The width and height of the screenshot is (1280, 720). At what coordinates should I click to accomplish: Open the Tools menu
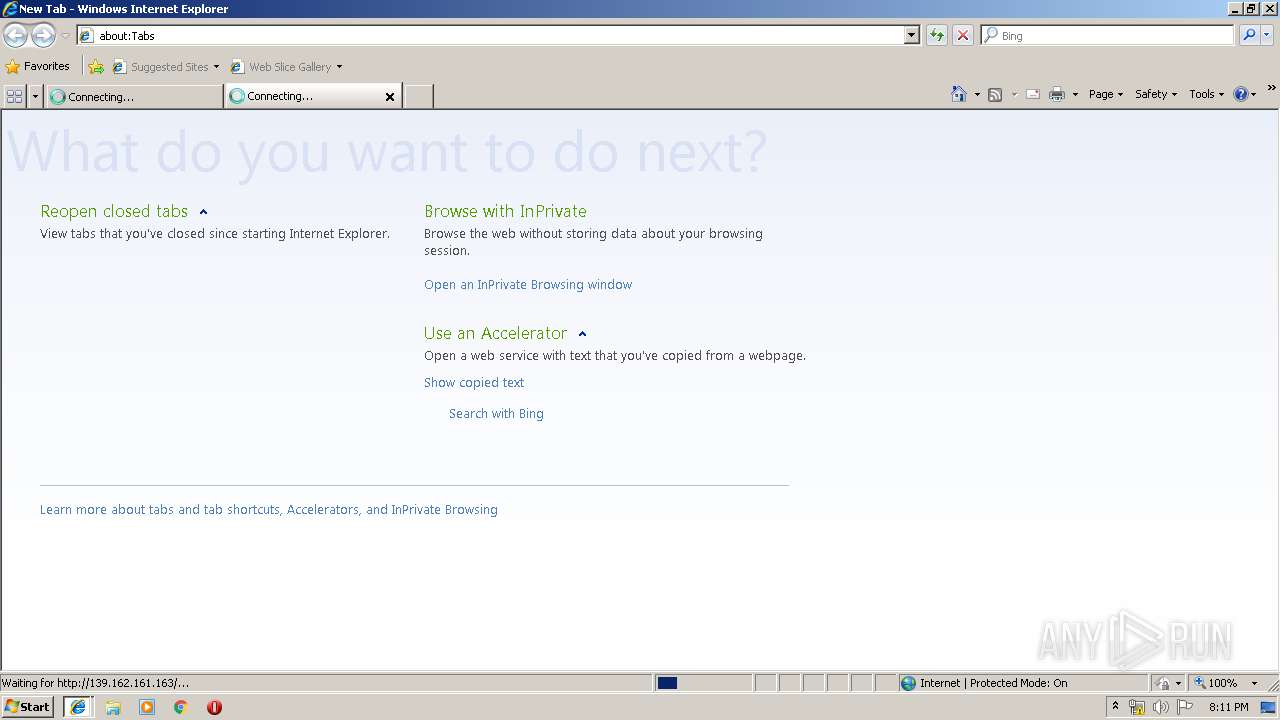[1206, 94]
